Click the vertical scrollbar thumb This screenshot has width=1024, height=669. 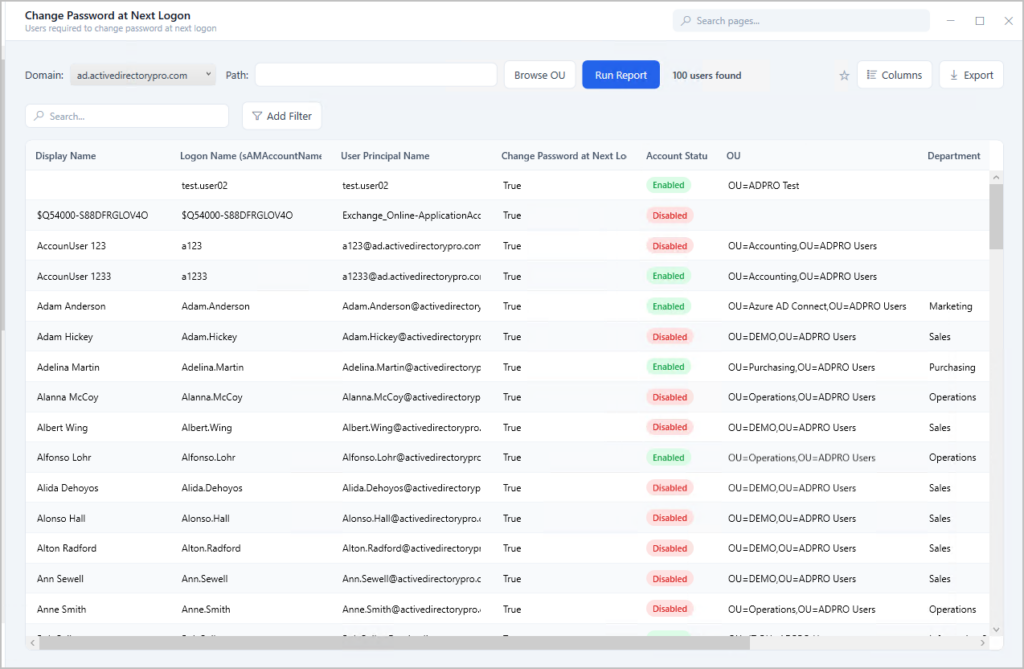pyautogui.click(x=996, y=216)
